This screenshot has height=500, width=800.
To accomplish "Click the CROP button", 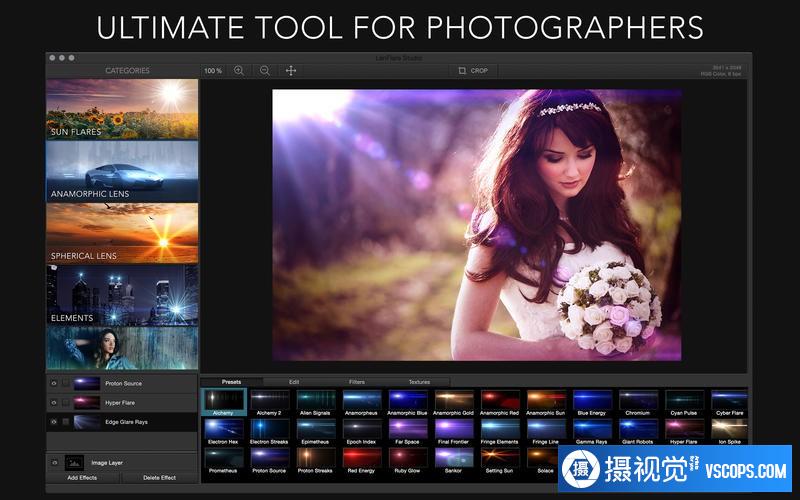I will tap(473, 70).
